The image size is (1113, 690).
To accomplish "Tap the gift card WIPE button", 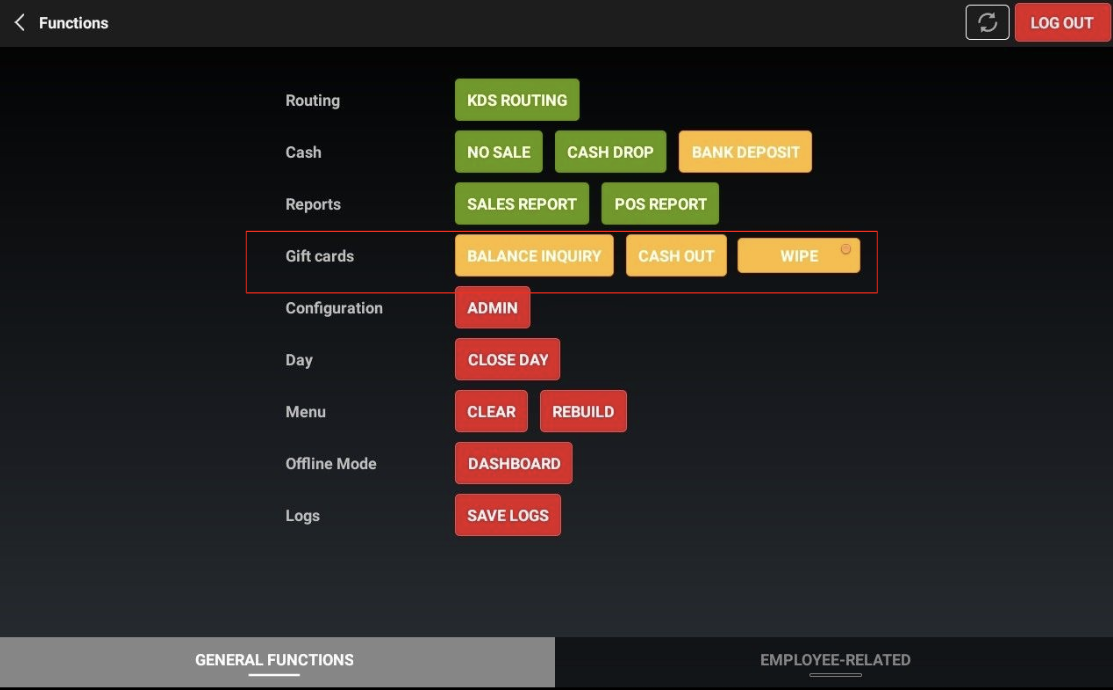I will point(798,256).
